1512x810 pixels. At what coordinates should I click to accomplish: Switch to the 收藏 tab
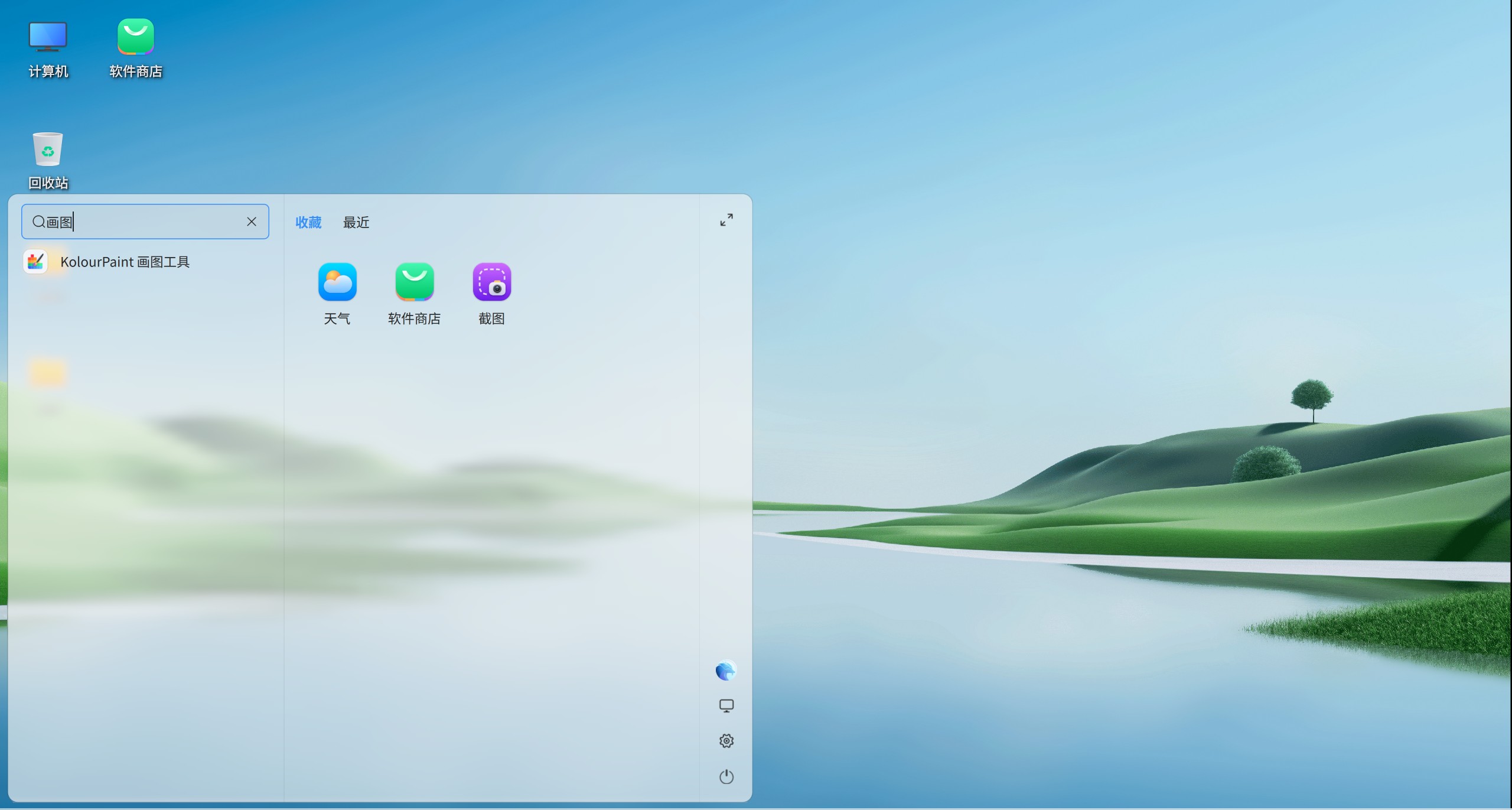tap(308, 222)
